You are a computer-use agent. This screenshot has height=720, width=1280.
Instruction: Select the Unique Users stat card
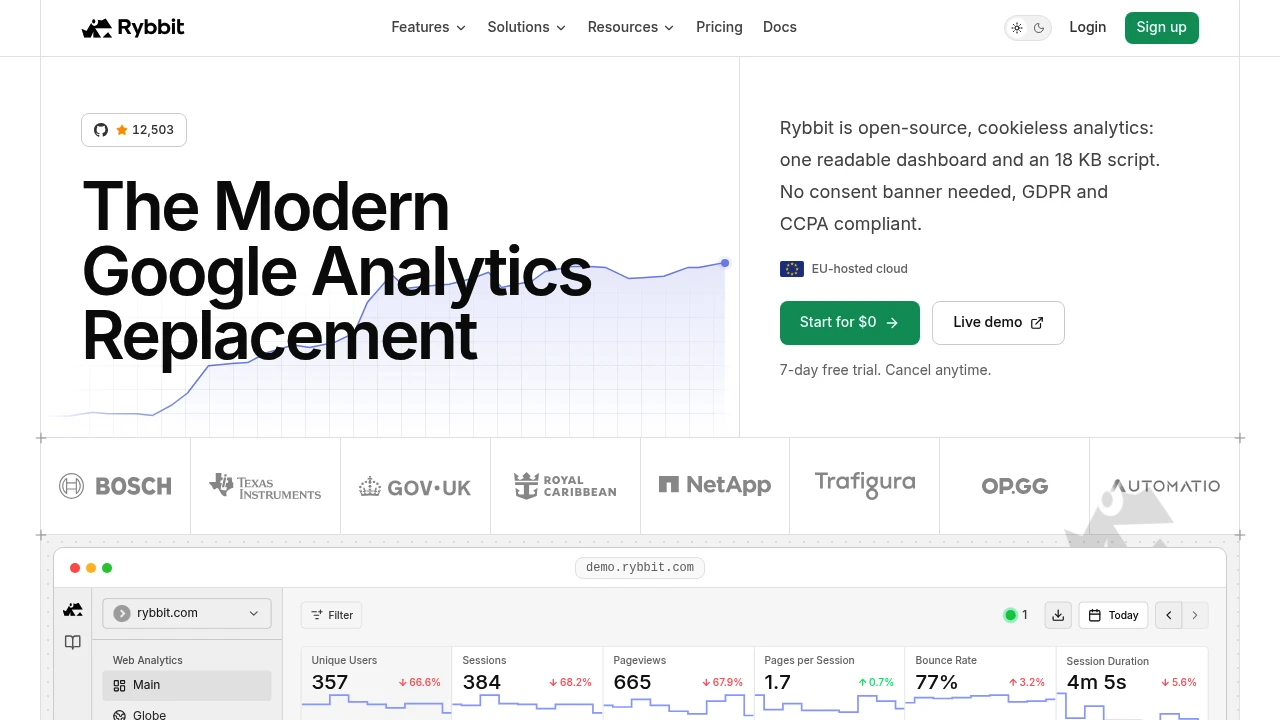coord(376,683)
